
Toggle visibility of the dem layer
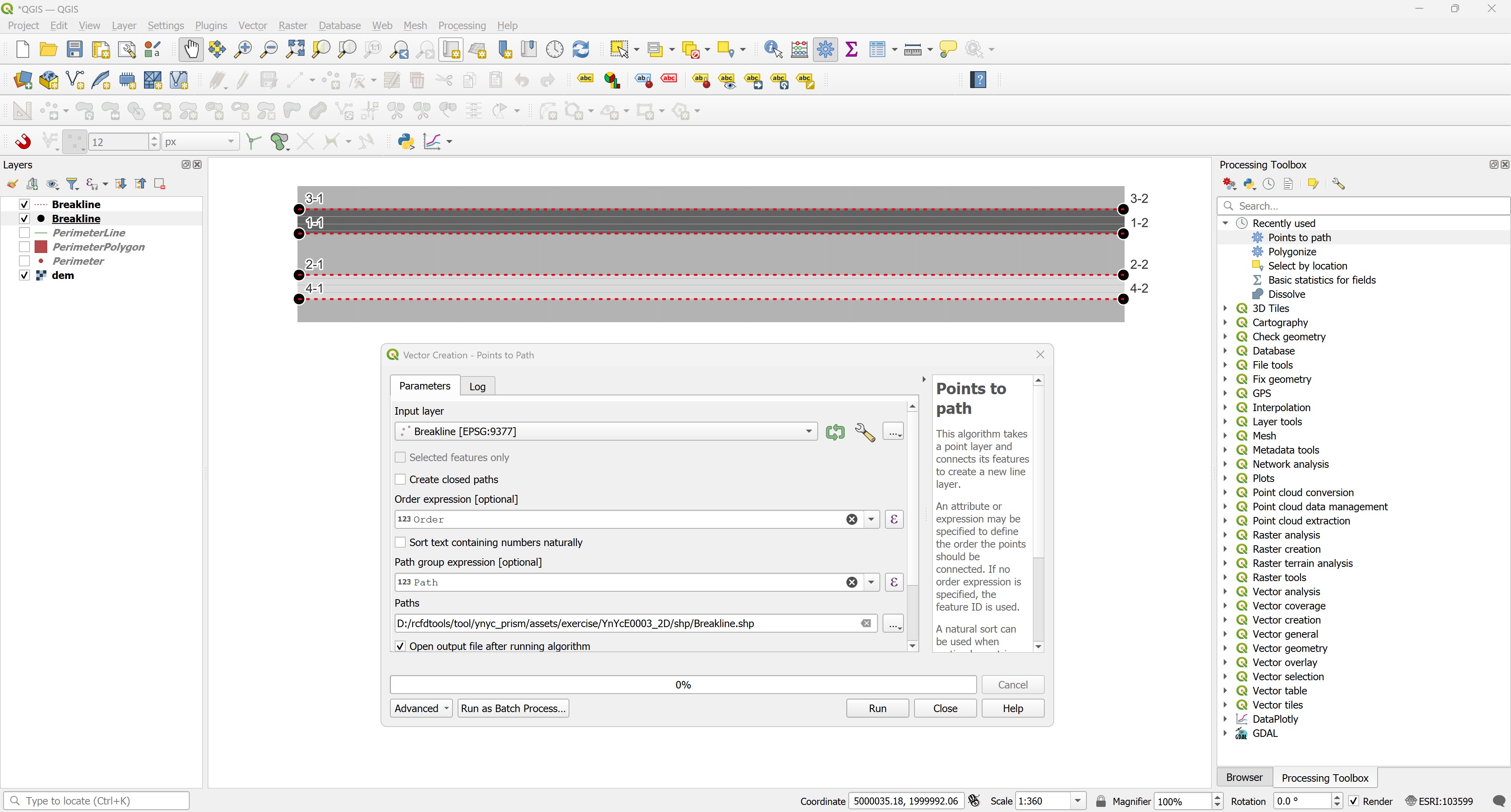click(x=24, y=275)
